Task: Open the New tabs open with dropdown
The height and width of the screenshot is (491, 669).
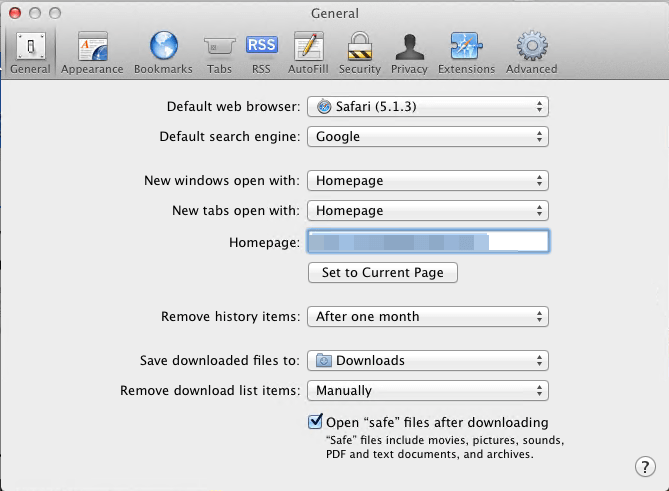Action: [428, 210]
